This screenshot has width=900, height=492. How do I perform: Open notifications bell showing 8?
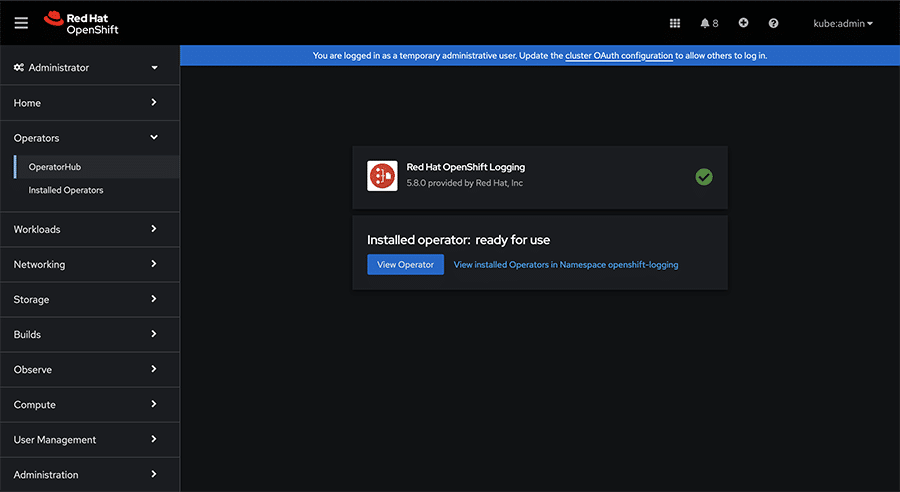click(x=709, y=23)
